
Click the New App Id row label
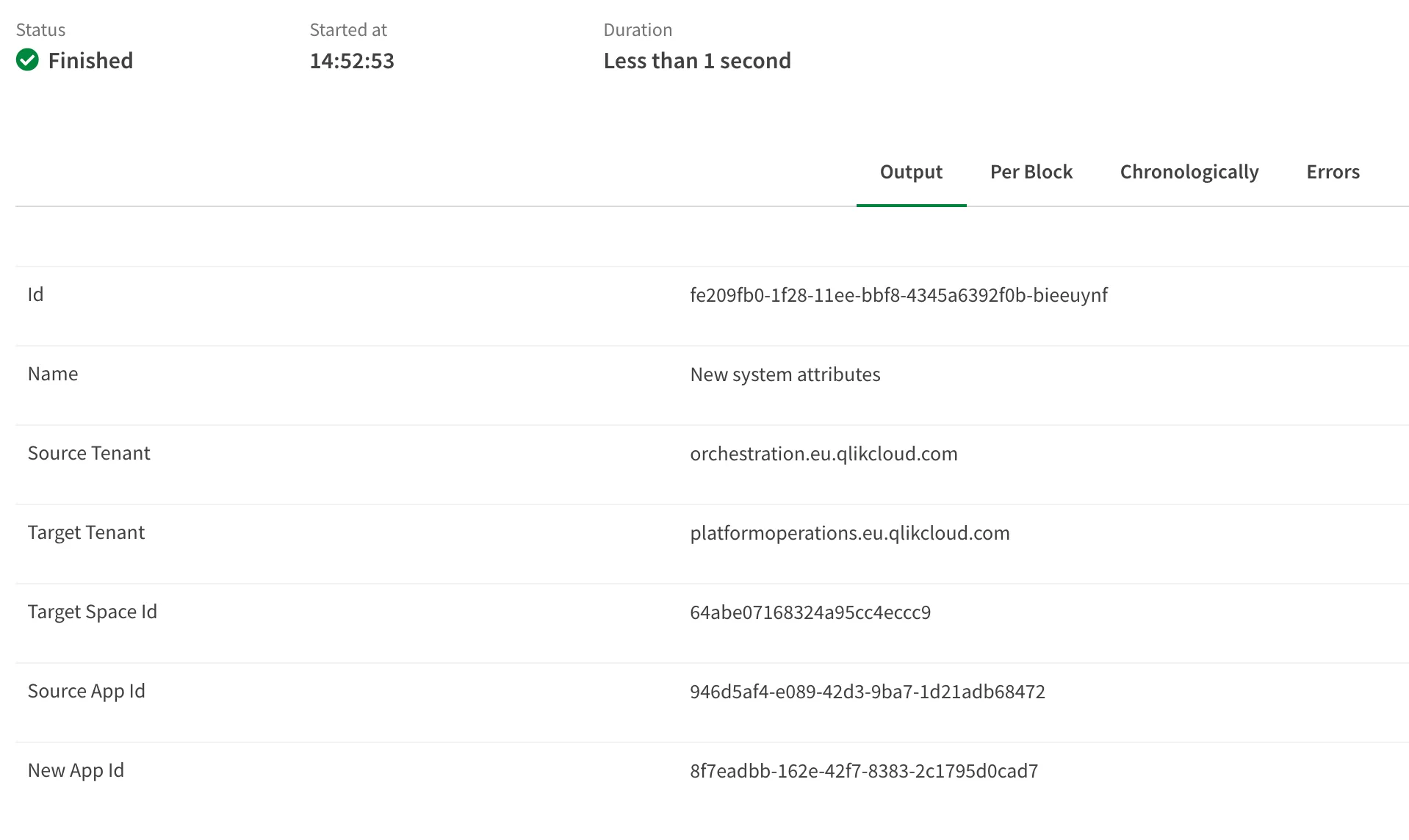[x=76, y=770]
